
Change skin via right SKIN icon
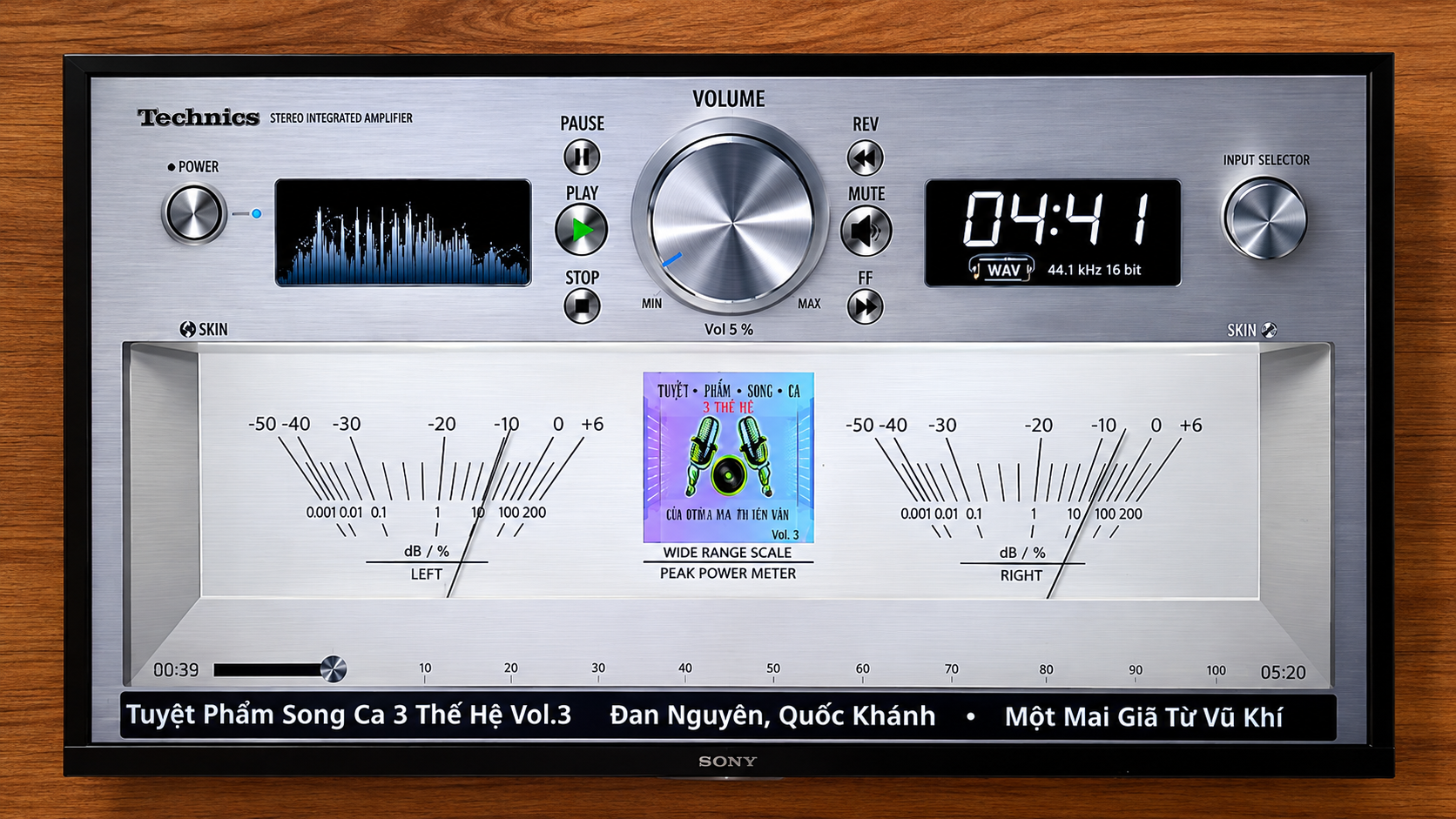click(1270, 330)
